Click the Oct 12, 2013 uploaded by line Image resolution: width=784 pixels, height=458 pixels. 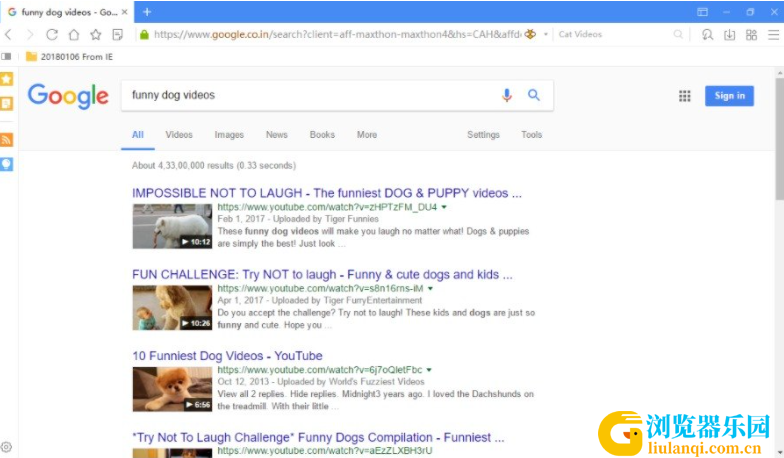pyautogui.click(x=321, y=382)
